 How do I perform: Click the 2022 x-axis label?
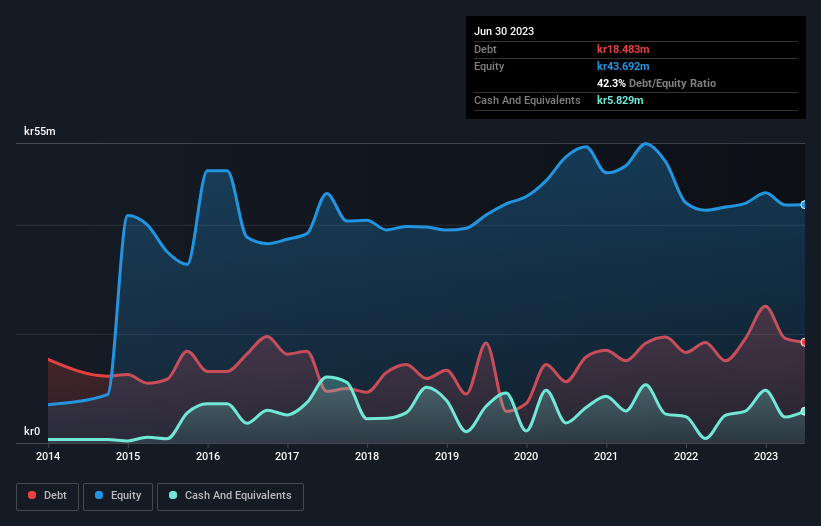686,456
